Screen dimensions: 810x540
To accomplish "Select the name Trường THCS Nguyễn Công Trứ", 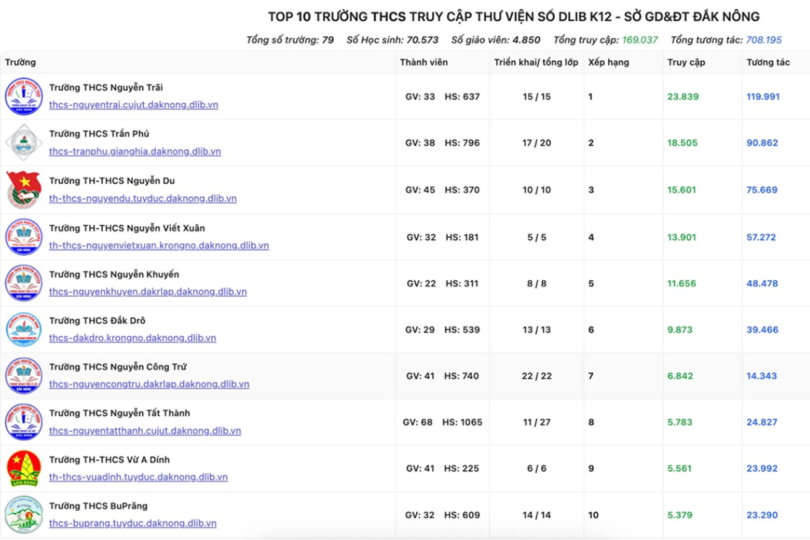I will 118,367.
